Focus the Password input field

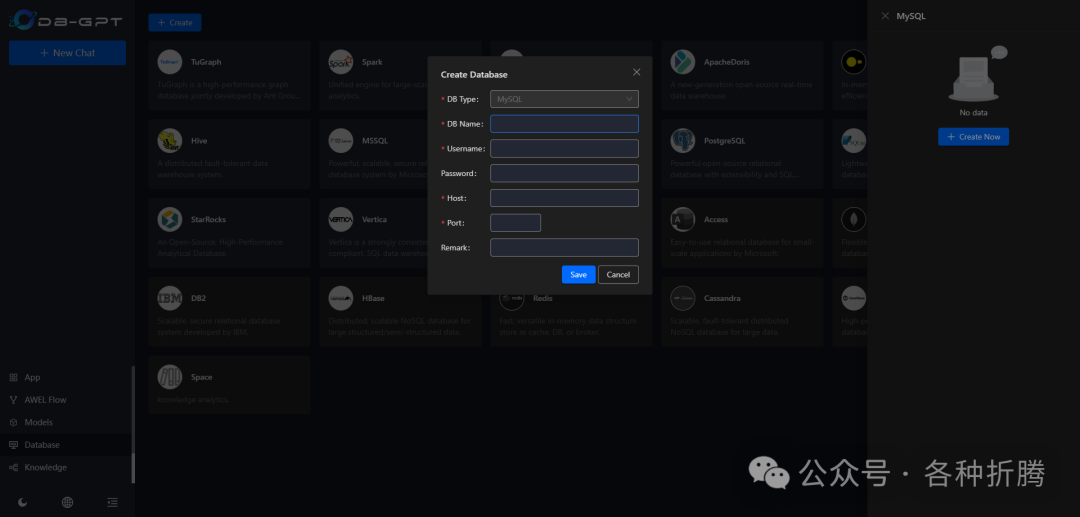click(564, 173)
